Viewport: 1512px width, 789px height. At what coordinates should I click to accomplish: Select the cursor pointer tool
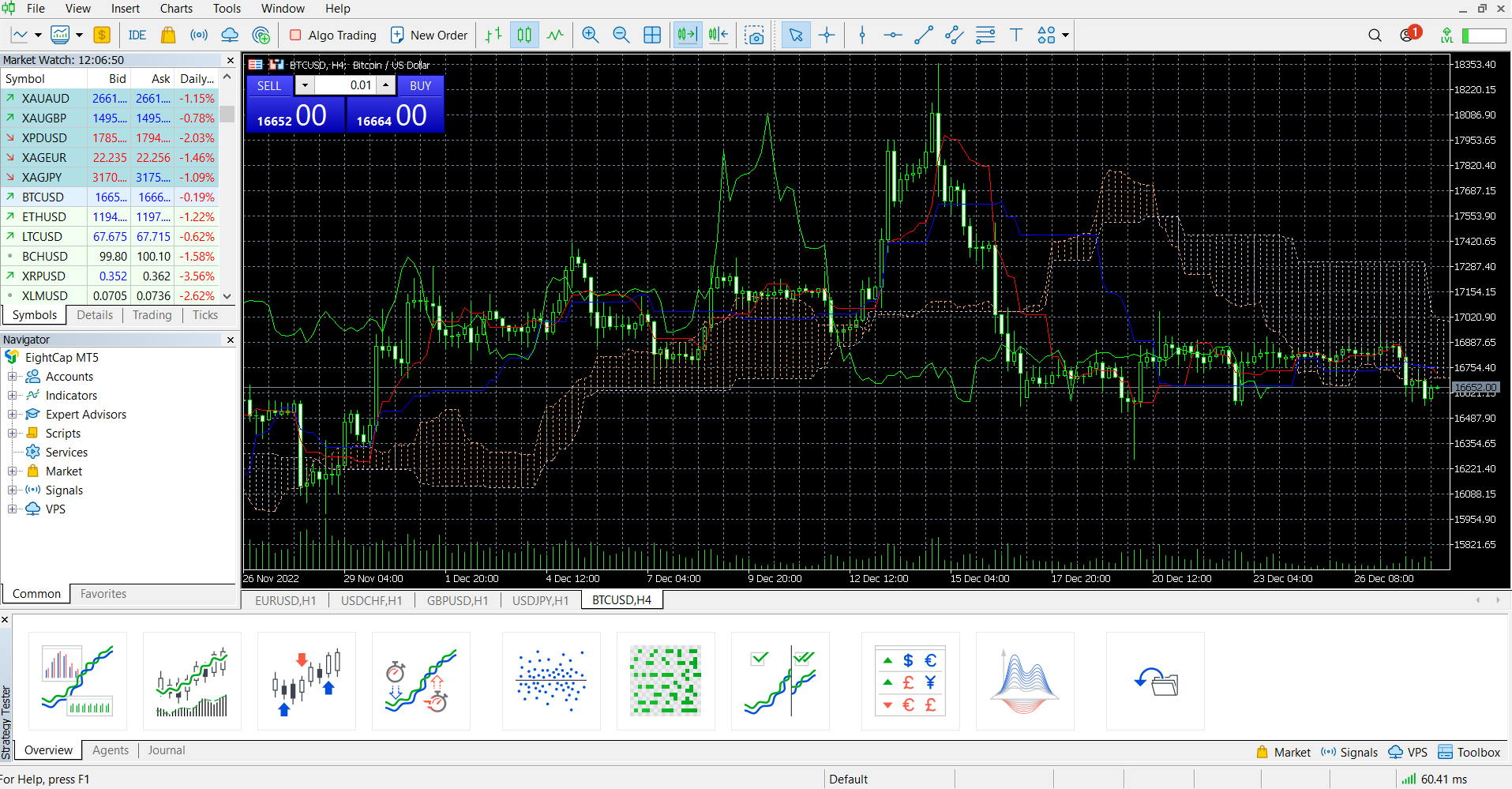click(796, 35)
